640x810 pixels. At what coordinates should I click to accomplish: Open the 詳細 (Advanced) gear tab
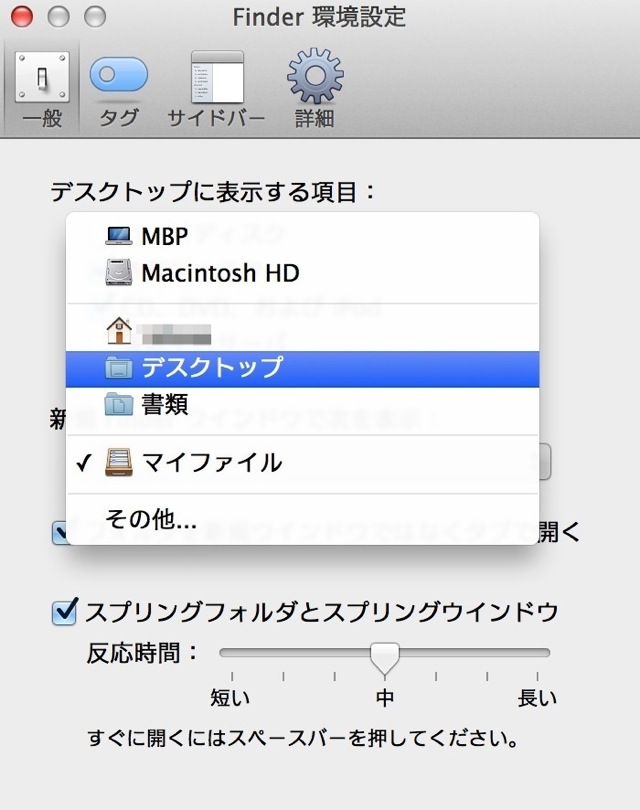click(x=315, y=89)
